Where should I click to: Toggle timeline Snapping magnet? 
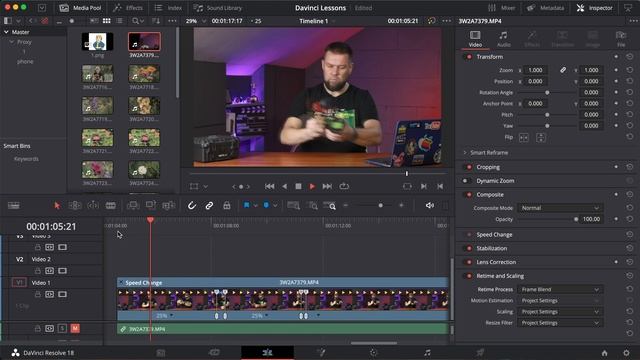[x=191, y=205]
